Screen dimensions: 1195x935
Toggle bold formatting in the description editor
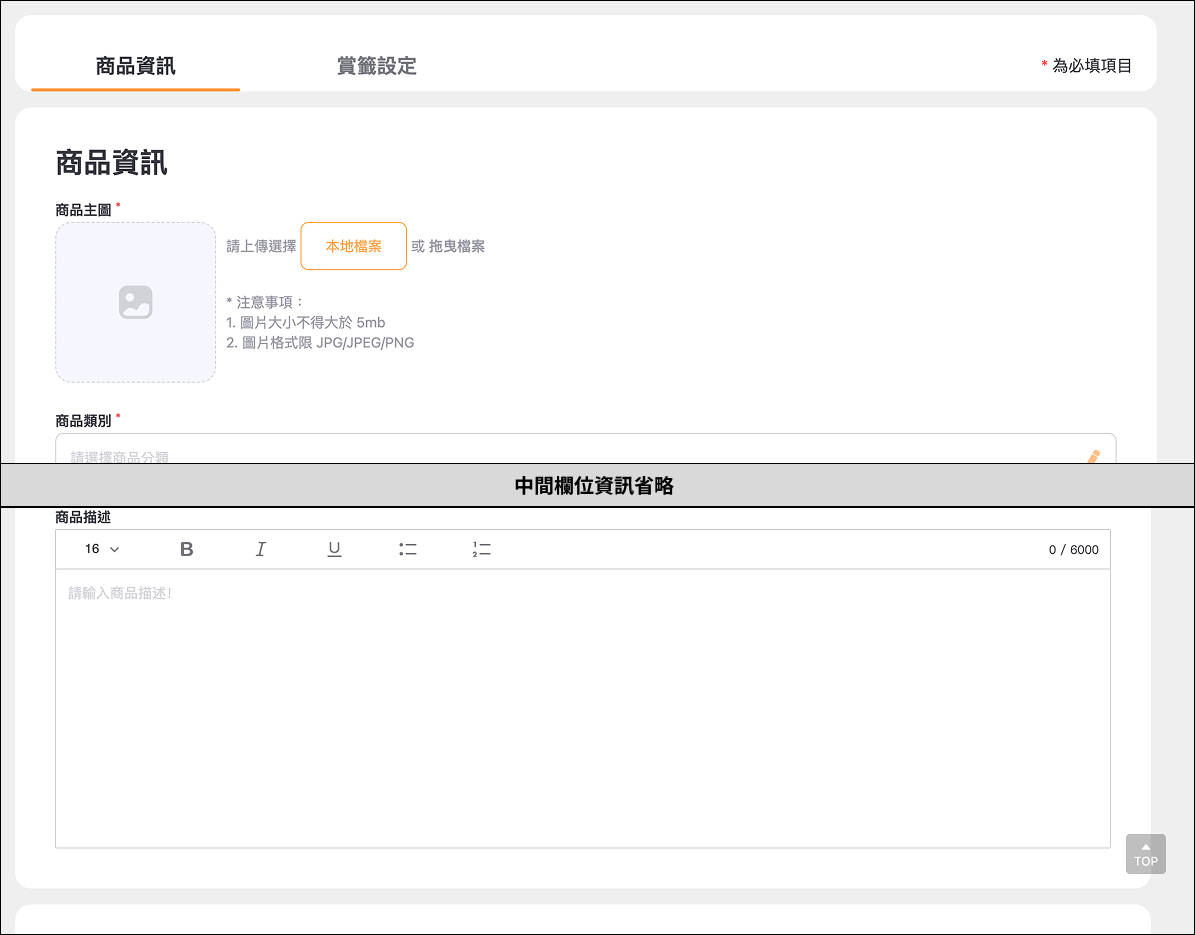pos(187,549)
